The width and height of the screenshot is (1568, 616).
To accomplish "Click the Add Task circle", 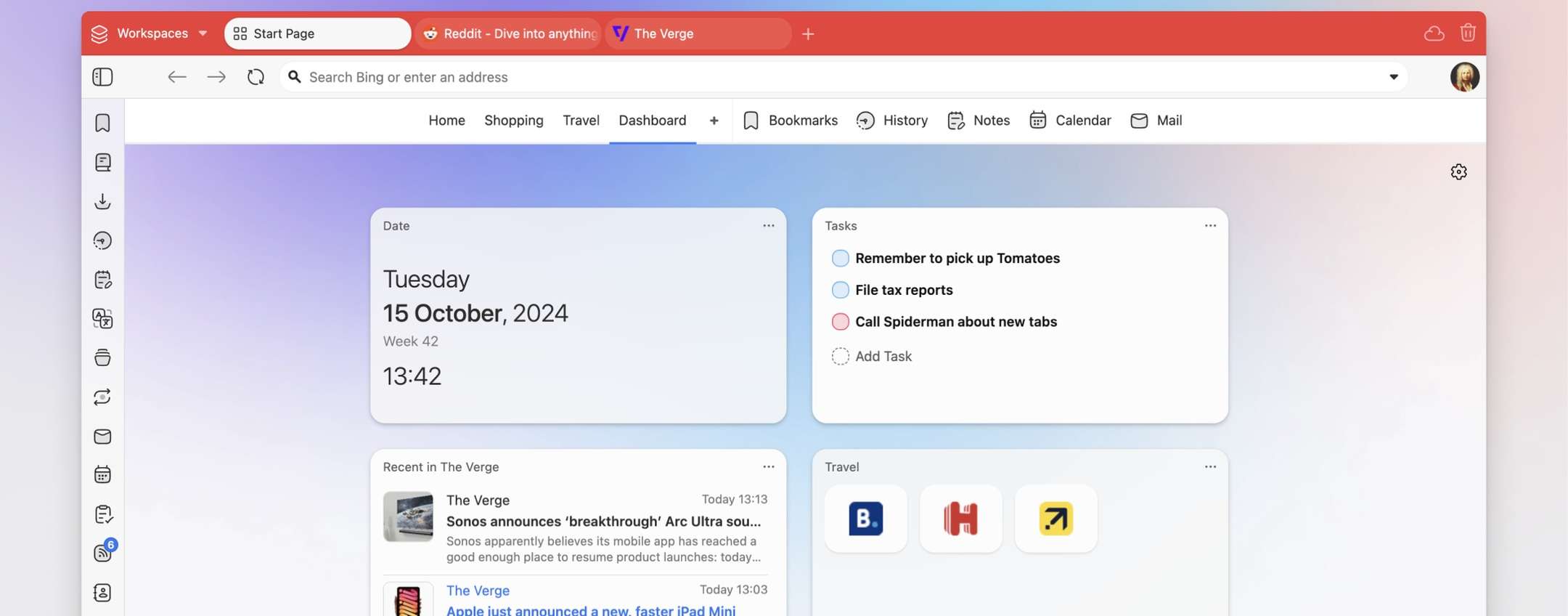I will tap(840, 356).
